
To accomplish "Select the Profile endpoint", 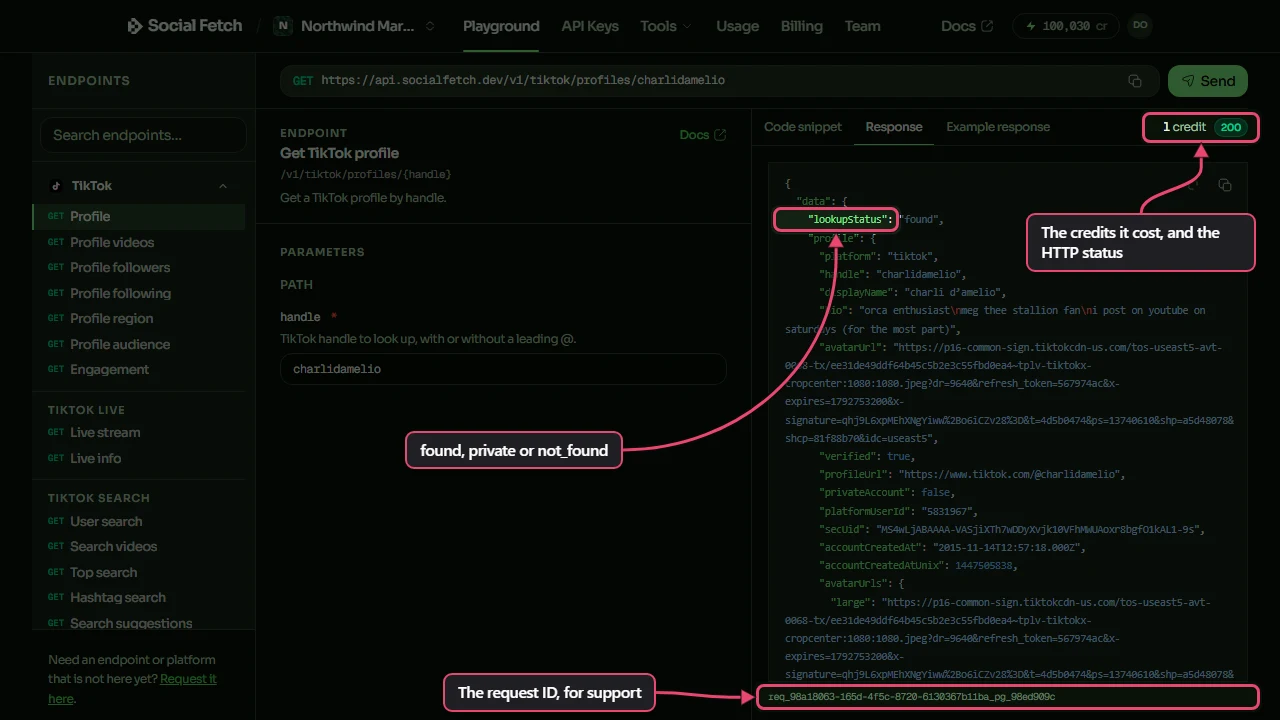I will coord(139,216).
